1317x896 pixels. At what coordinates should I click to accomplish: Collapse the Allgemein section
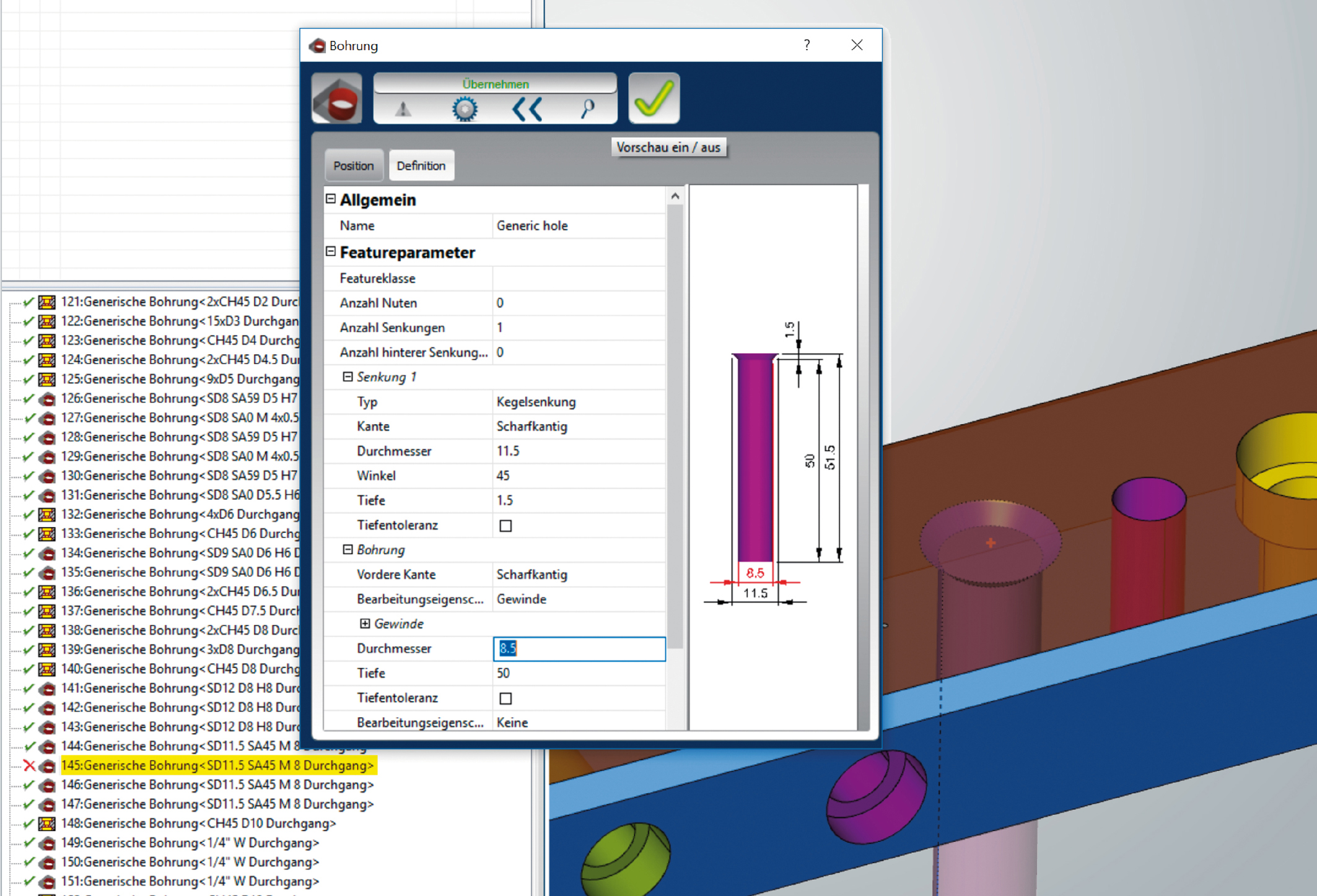pos(331,199)
